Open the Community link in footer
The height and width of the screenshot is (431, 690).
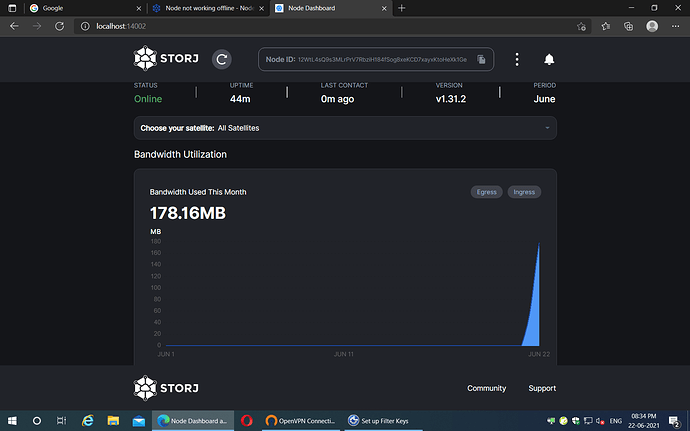(x=486, y=388)
